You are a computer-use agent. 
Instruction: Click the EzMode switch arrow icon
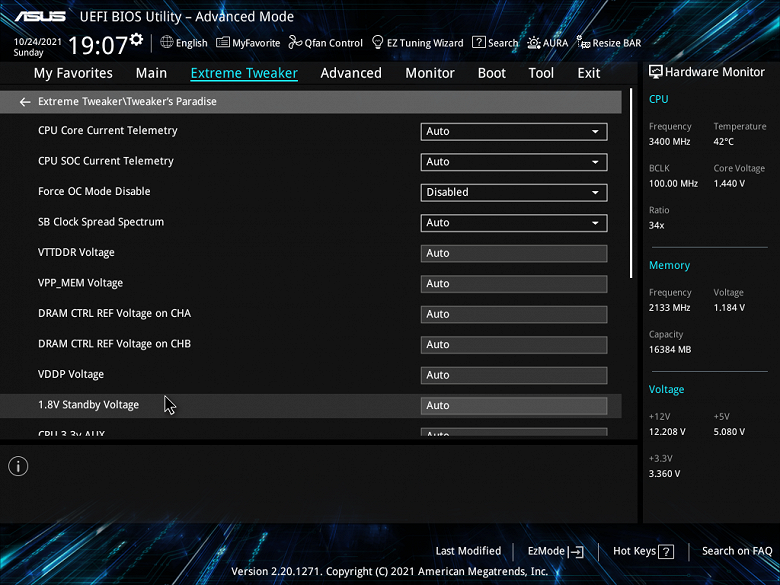tap(575, 552)
